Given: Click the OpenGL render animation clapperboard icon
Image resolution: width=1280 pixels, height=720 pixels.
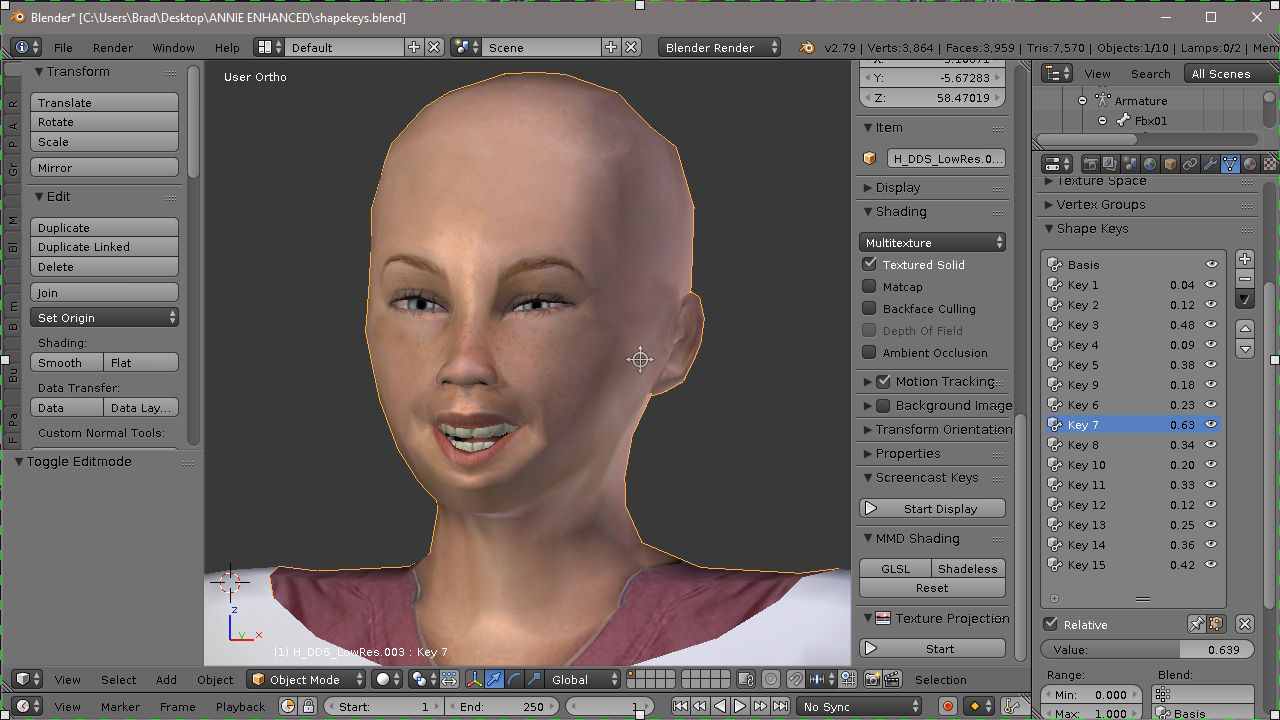Looking at the screenshot, I should point(891,680).
